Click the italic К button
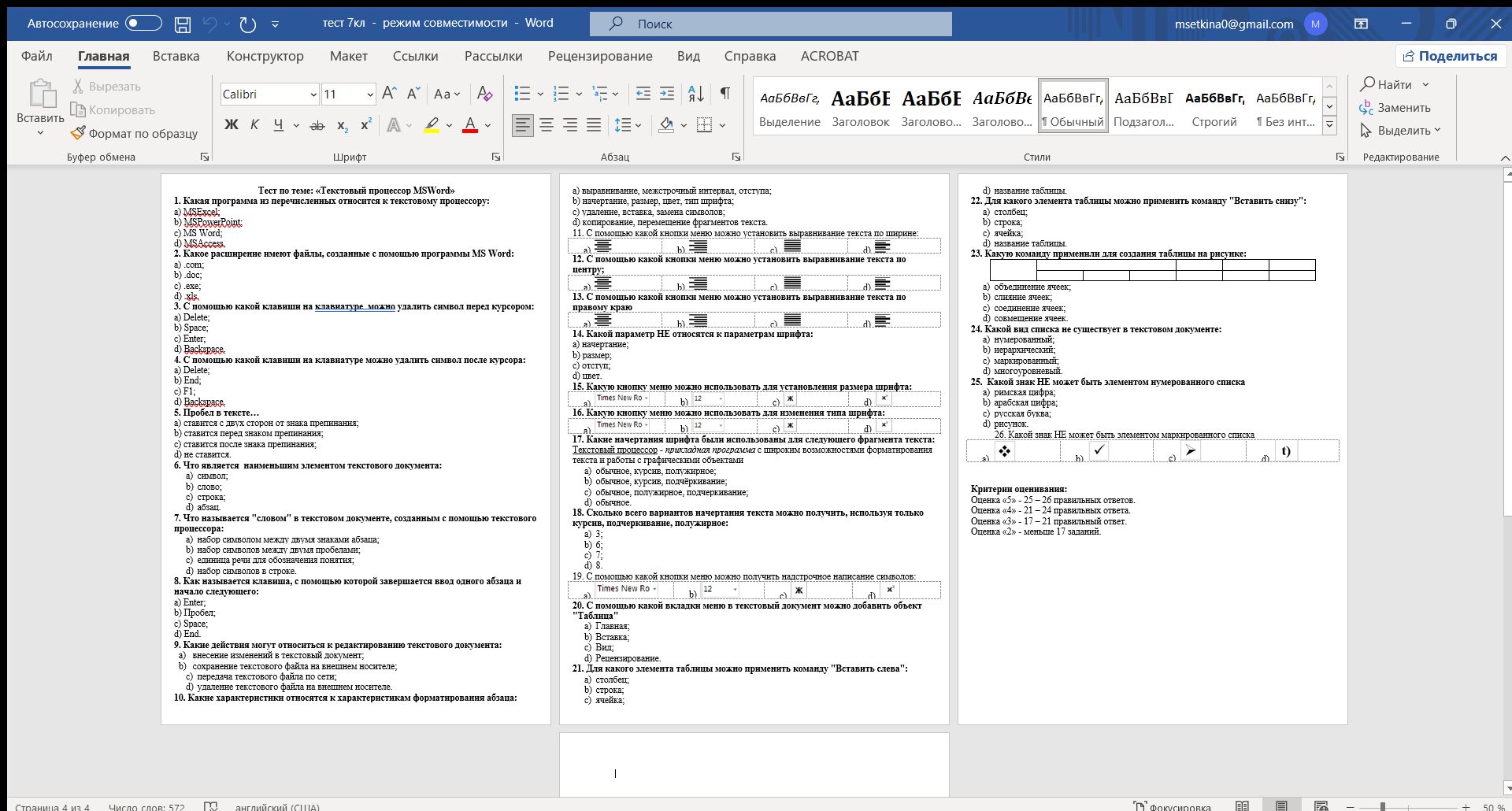 [x=254, y=124]
